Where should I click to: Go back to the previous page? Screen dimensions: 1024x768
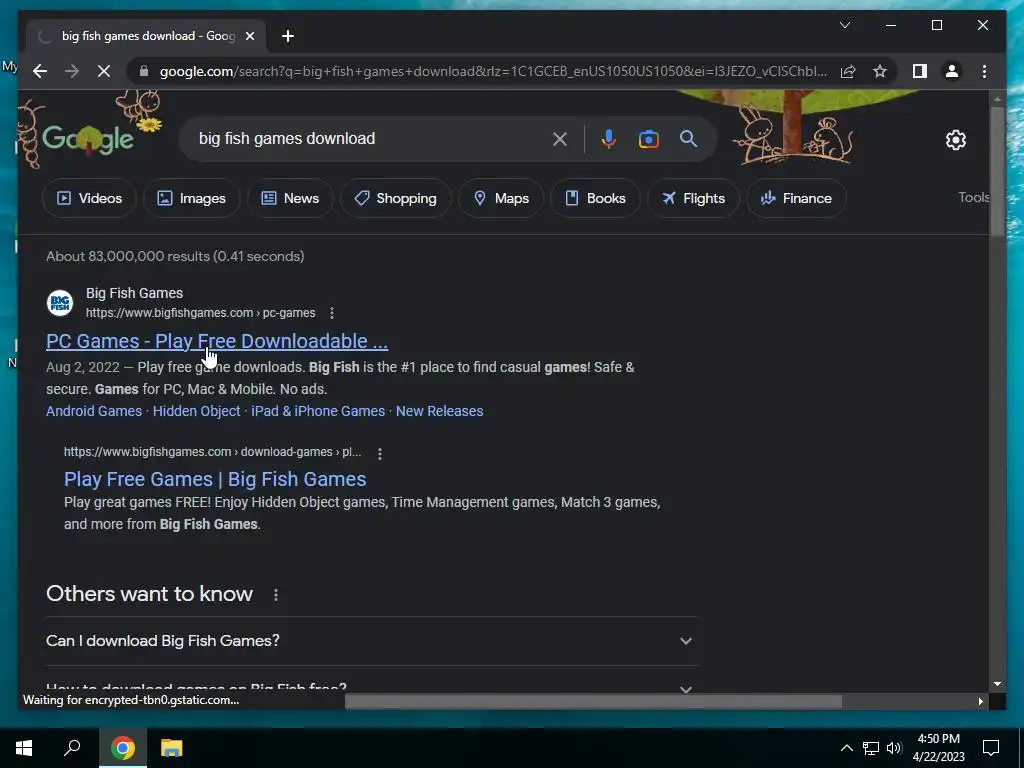click(x=40, y=71)
